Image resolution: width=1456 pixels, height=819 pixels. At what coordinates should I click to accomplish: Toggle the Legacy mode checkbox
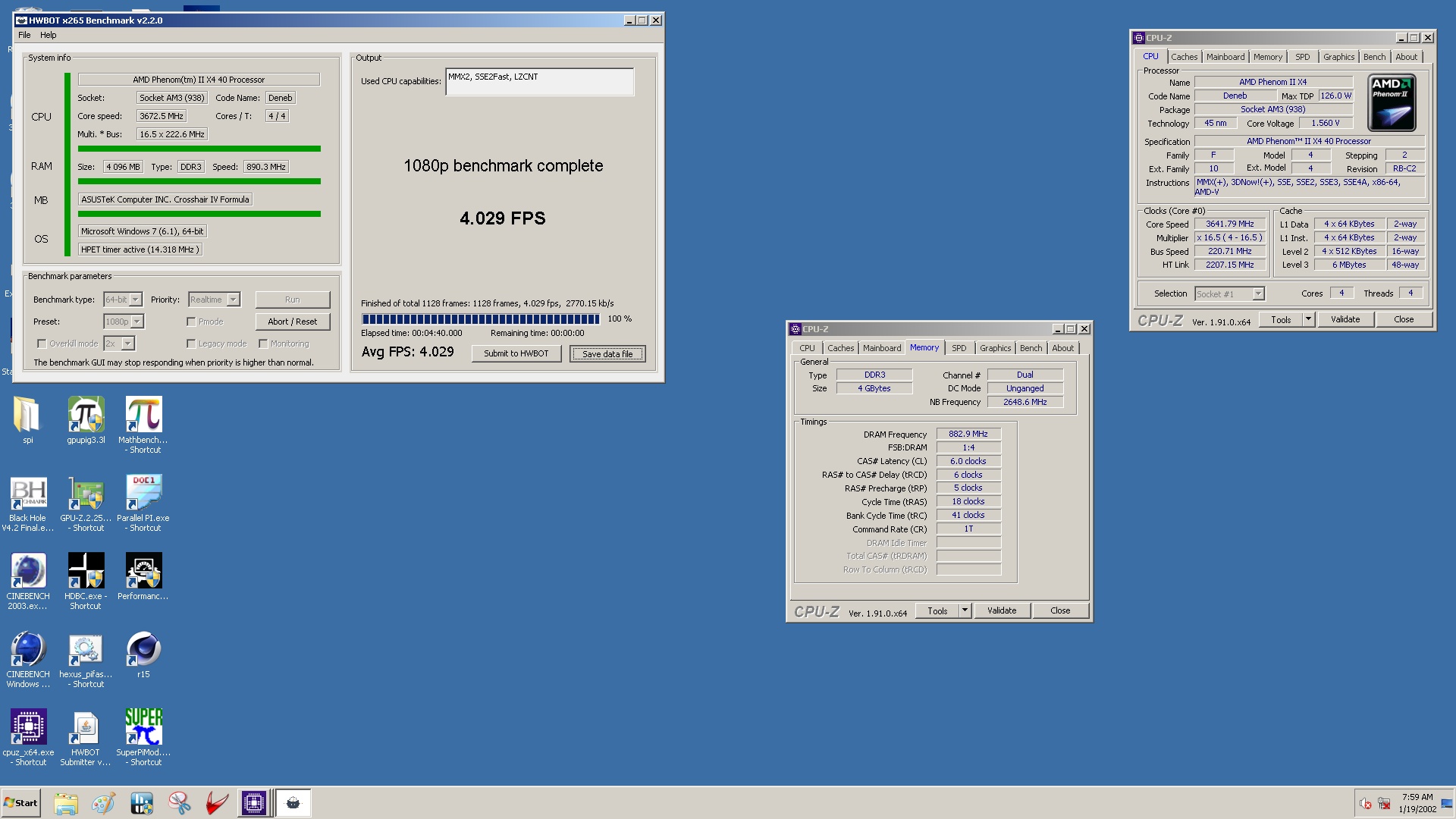click(x=191, y=344)
